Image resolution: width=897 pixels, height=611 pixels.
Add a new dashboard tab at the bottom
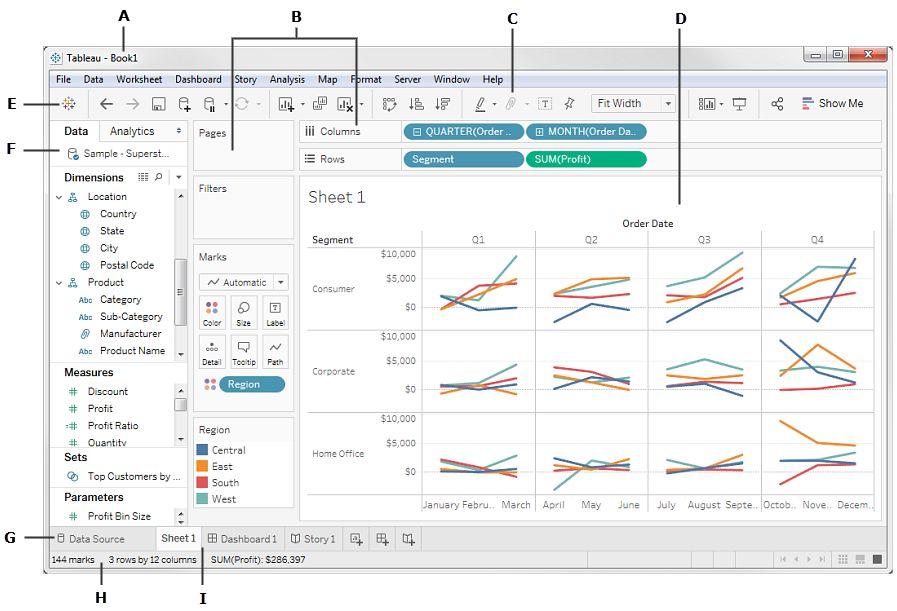[x=382, y=539]
